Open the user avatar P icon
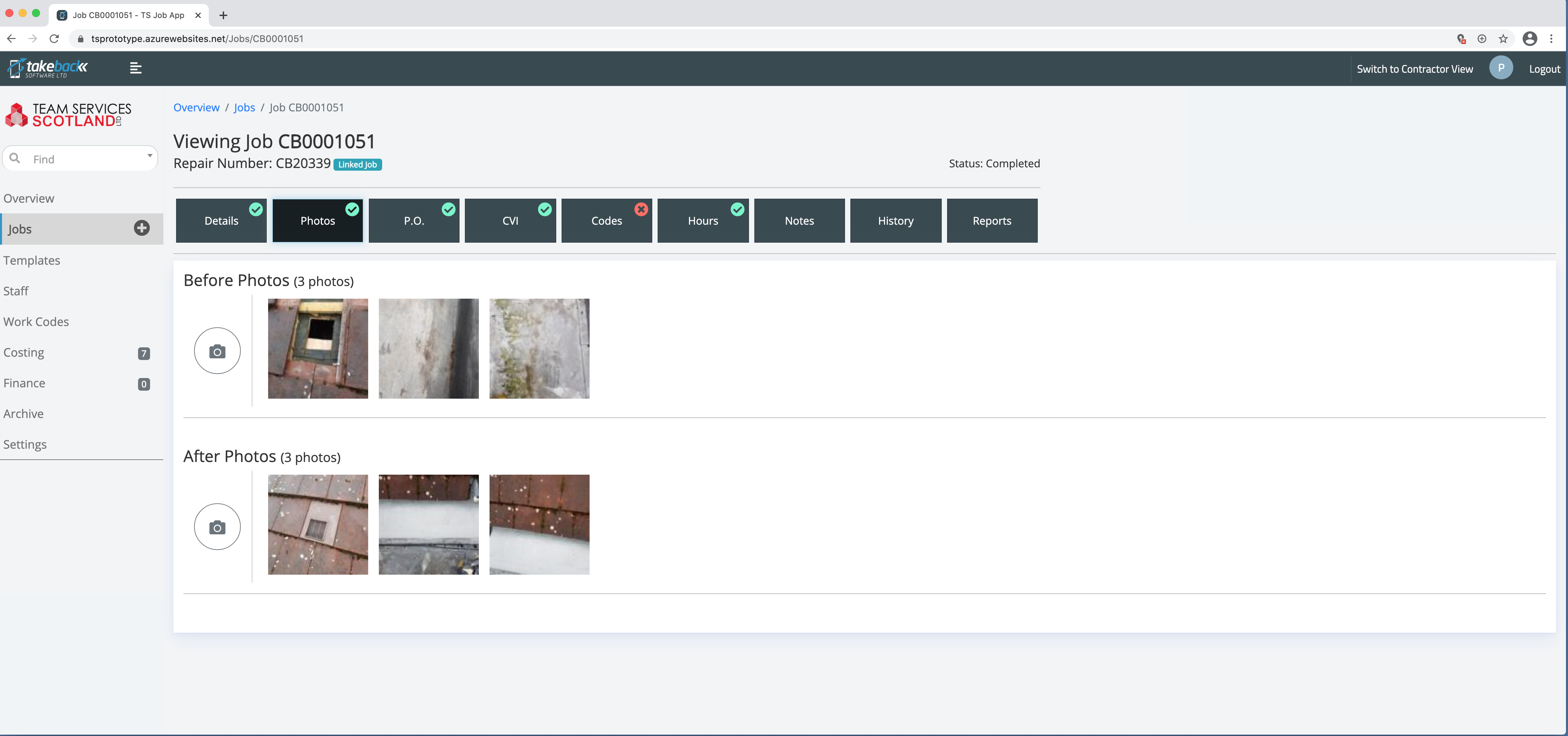 click(1501, 68)
